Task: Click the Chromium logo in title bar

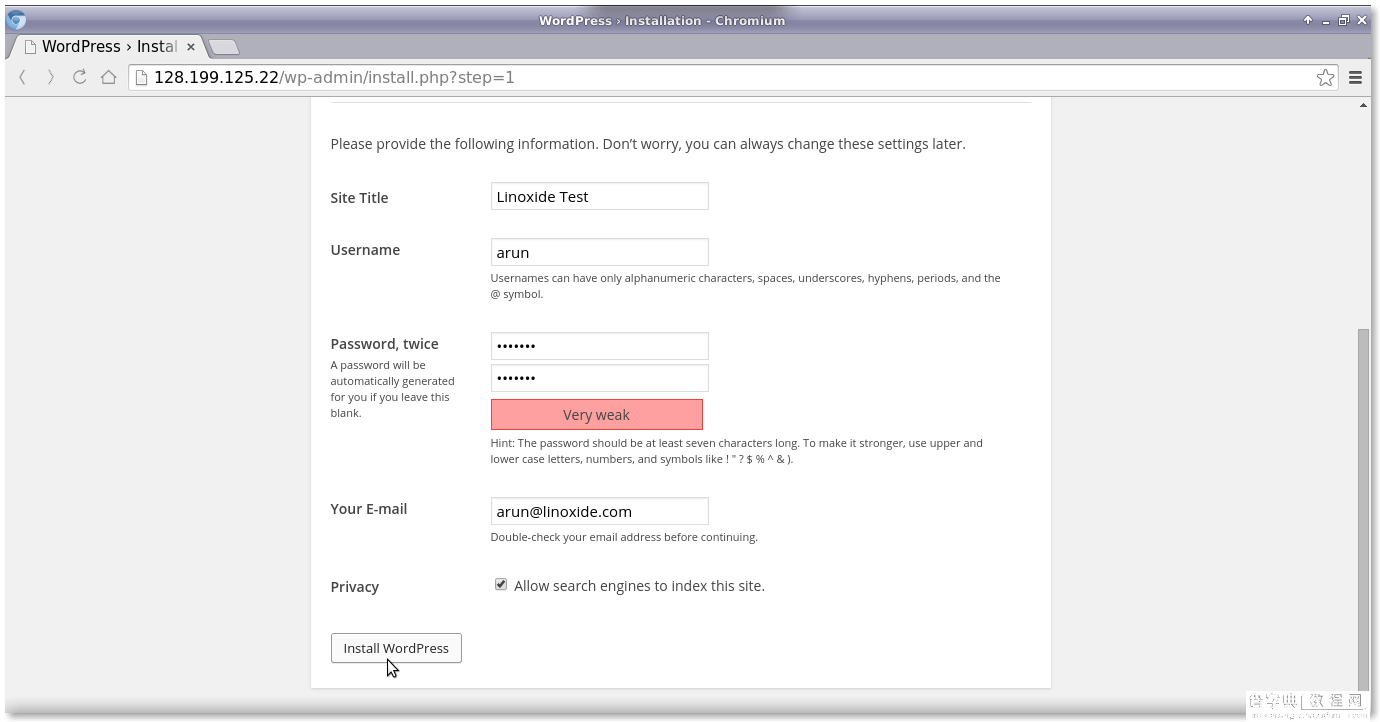Action: click(16, 19)
